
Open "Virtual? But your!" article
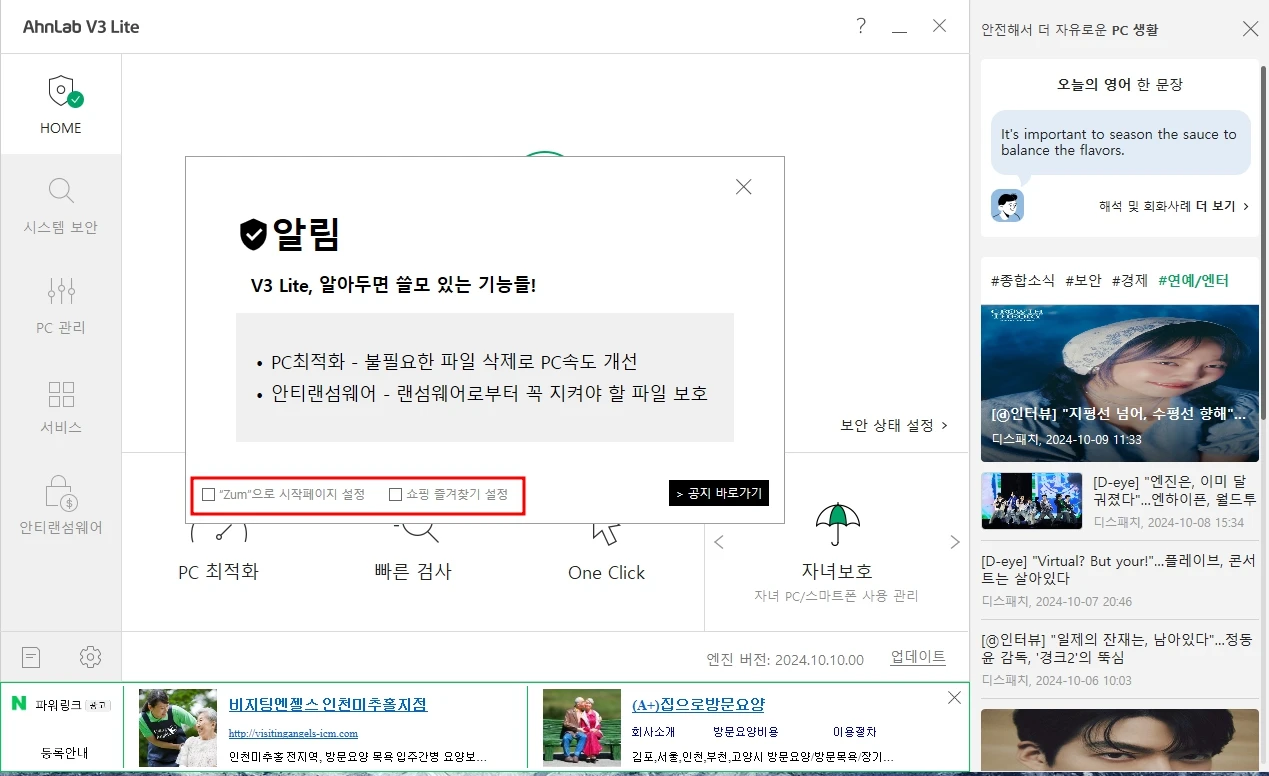[1119, 569]
